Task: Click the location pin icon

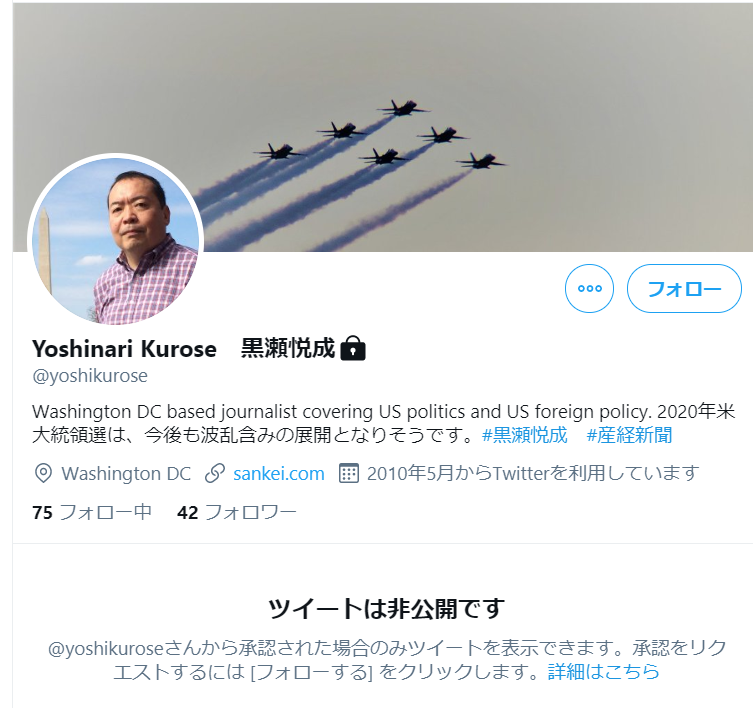Action: pos(43,474)
